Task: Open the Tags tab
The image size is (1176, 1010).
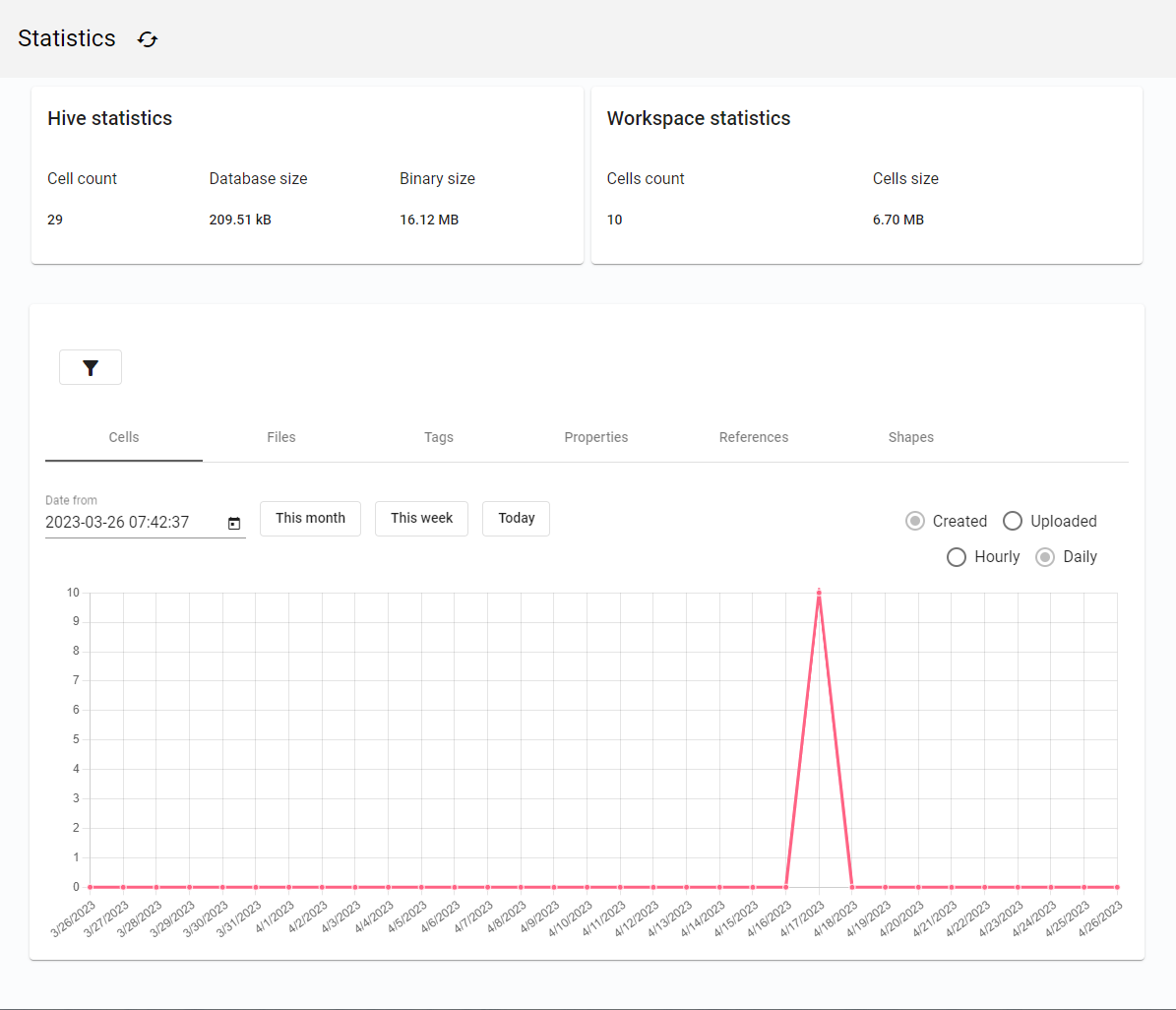Action: 439,437
